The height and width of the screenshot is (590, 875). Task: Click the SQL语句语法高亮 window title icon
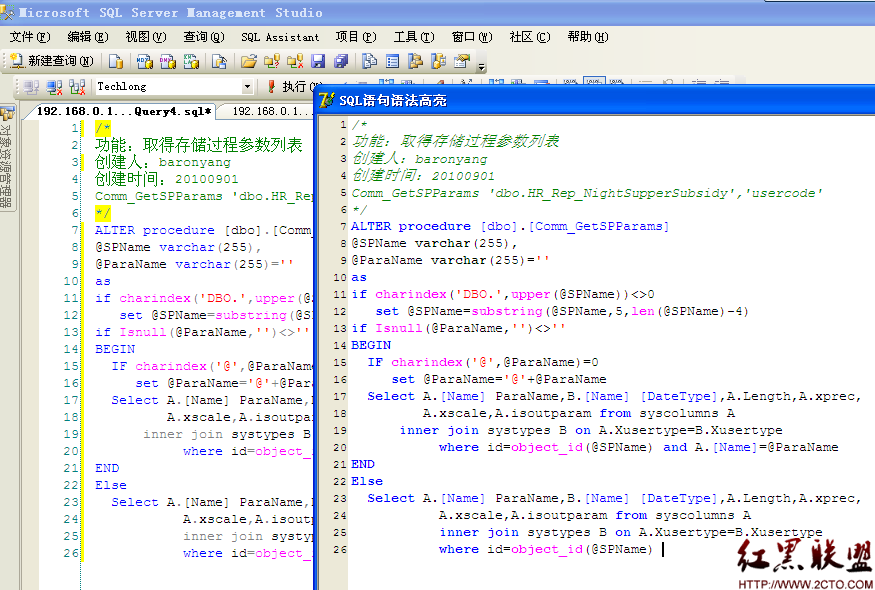coord(326,100)
